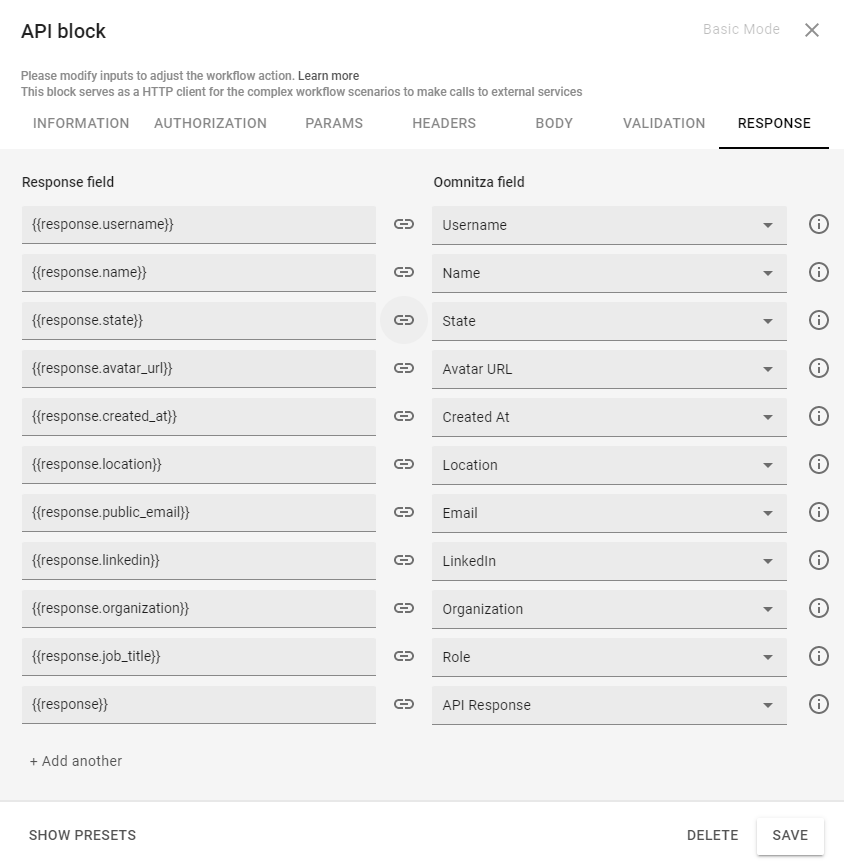Click the Save button
The image size is (844, 864).
coord(790,835)
